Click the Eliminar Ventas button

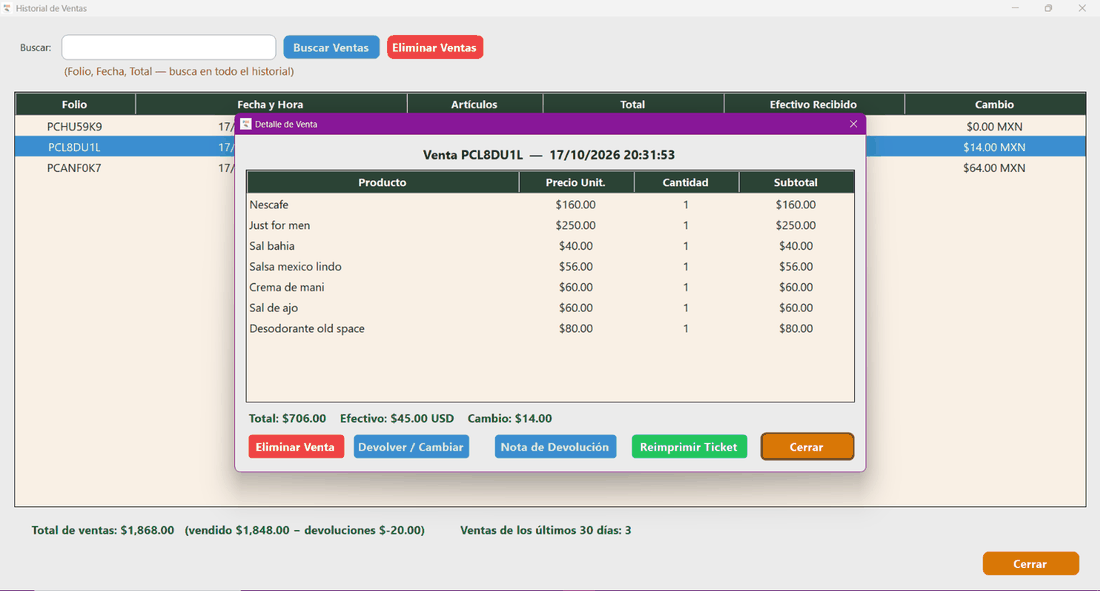[x=435, y=47]
